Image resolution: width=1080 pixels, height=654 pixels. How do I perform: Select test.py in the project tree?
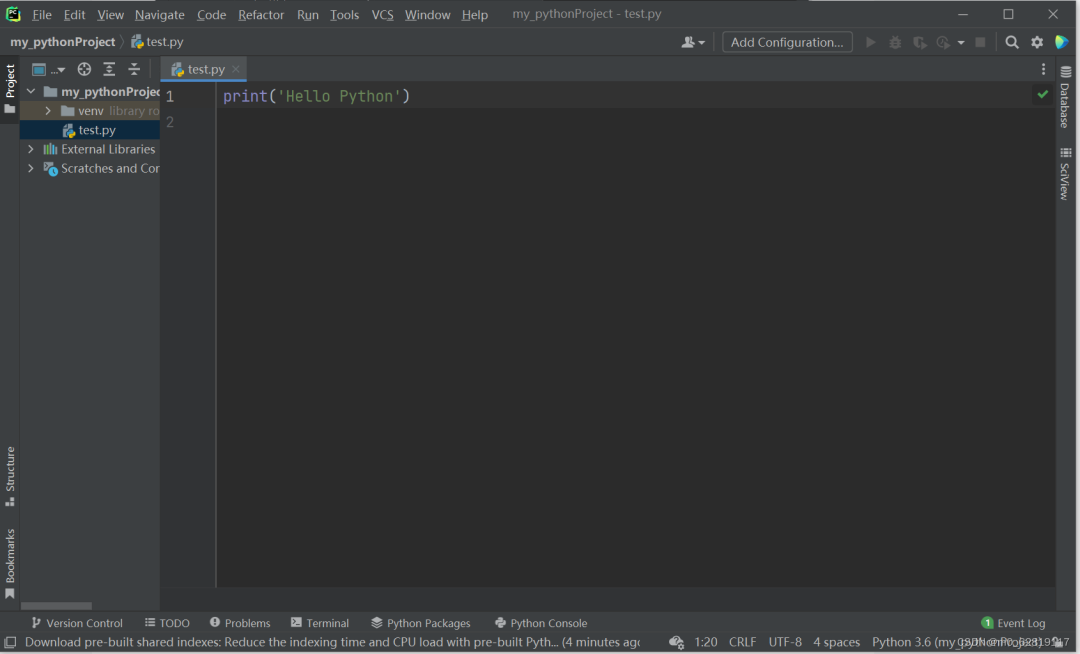tap(97, 130)
